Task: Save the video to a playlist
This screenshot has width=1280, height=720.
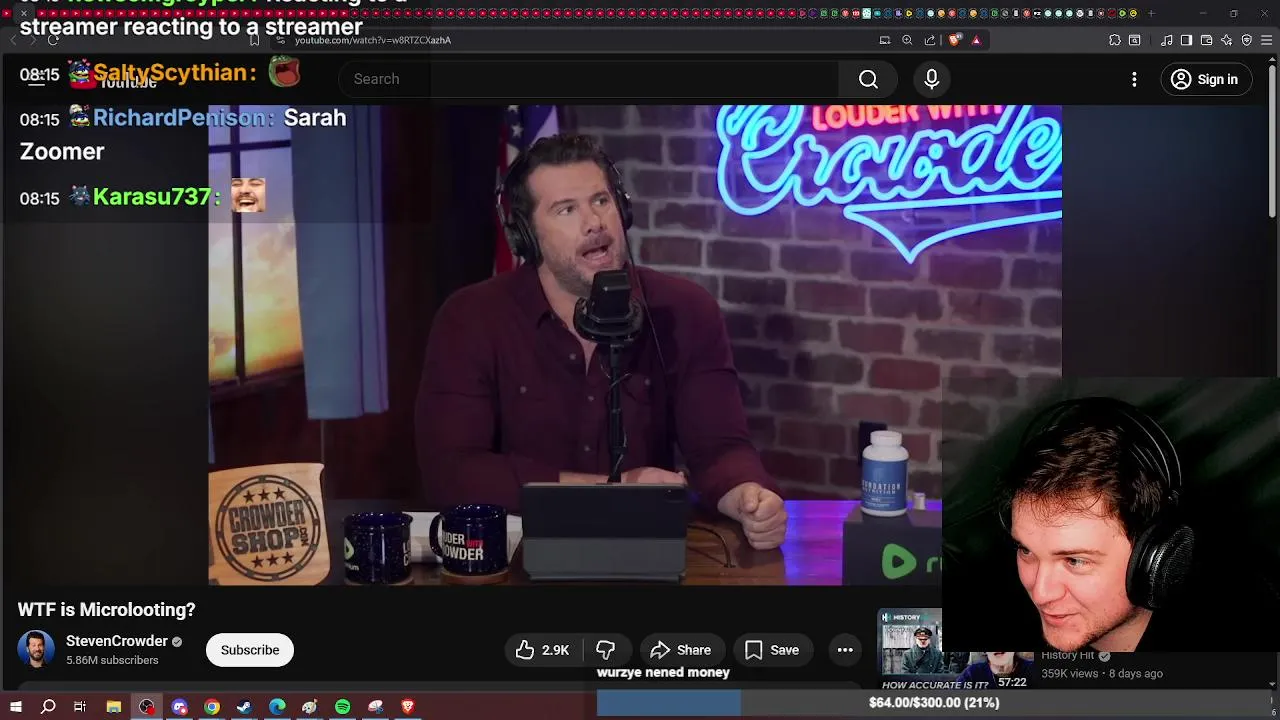Action: [772, 650]
